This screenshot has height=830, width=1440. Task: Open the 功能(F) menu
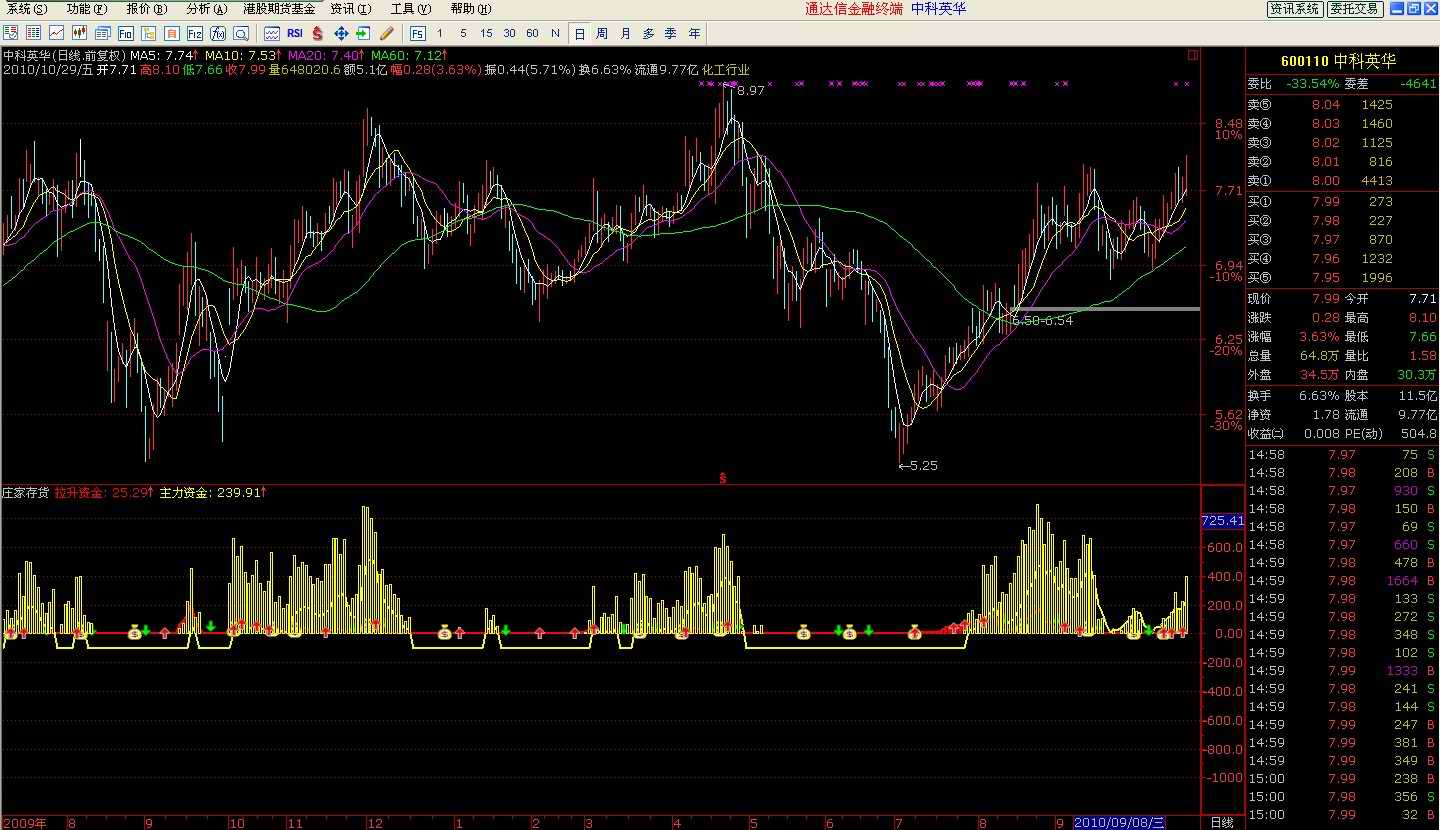point(87,9)
